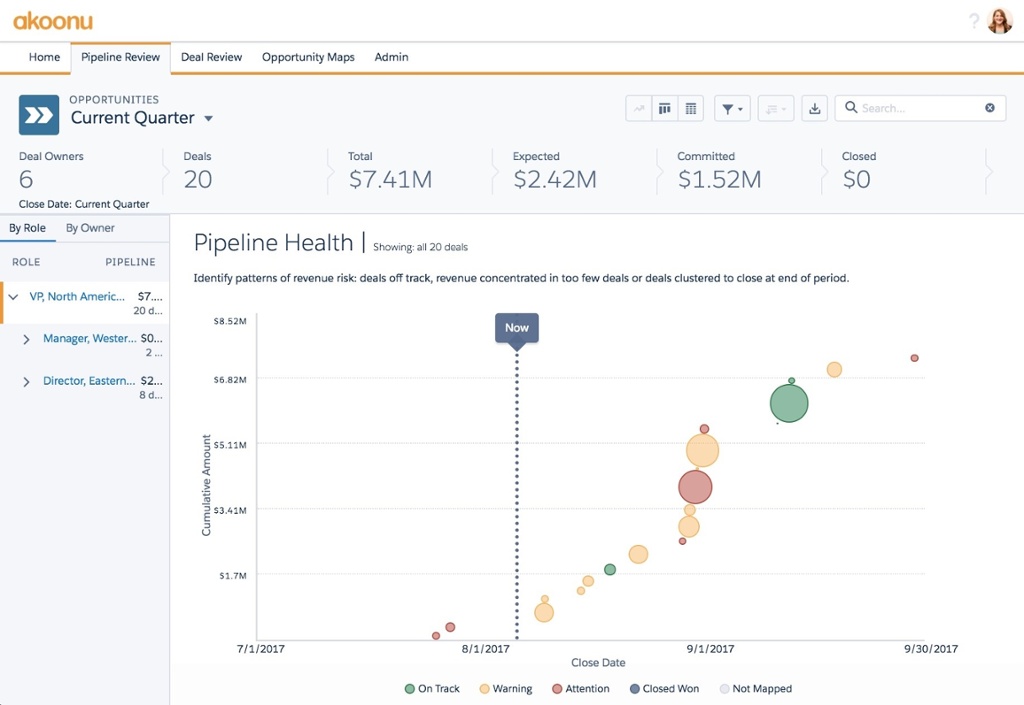Click the Now marker on the chart
Screen dimensions: 1024x705
pos(516,327)
